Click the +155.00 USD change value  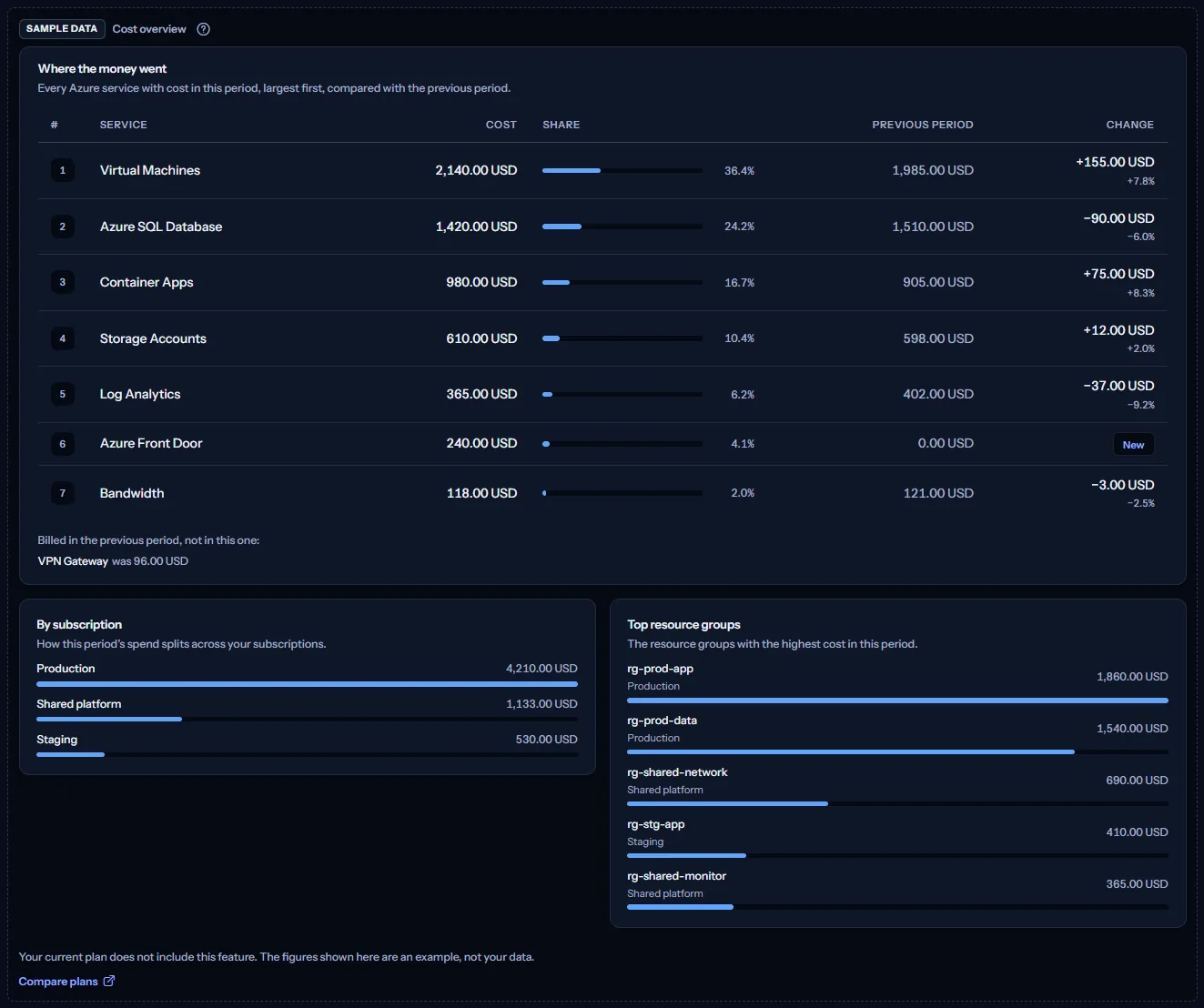(1115, 162)
